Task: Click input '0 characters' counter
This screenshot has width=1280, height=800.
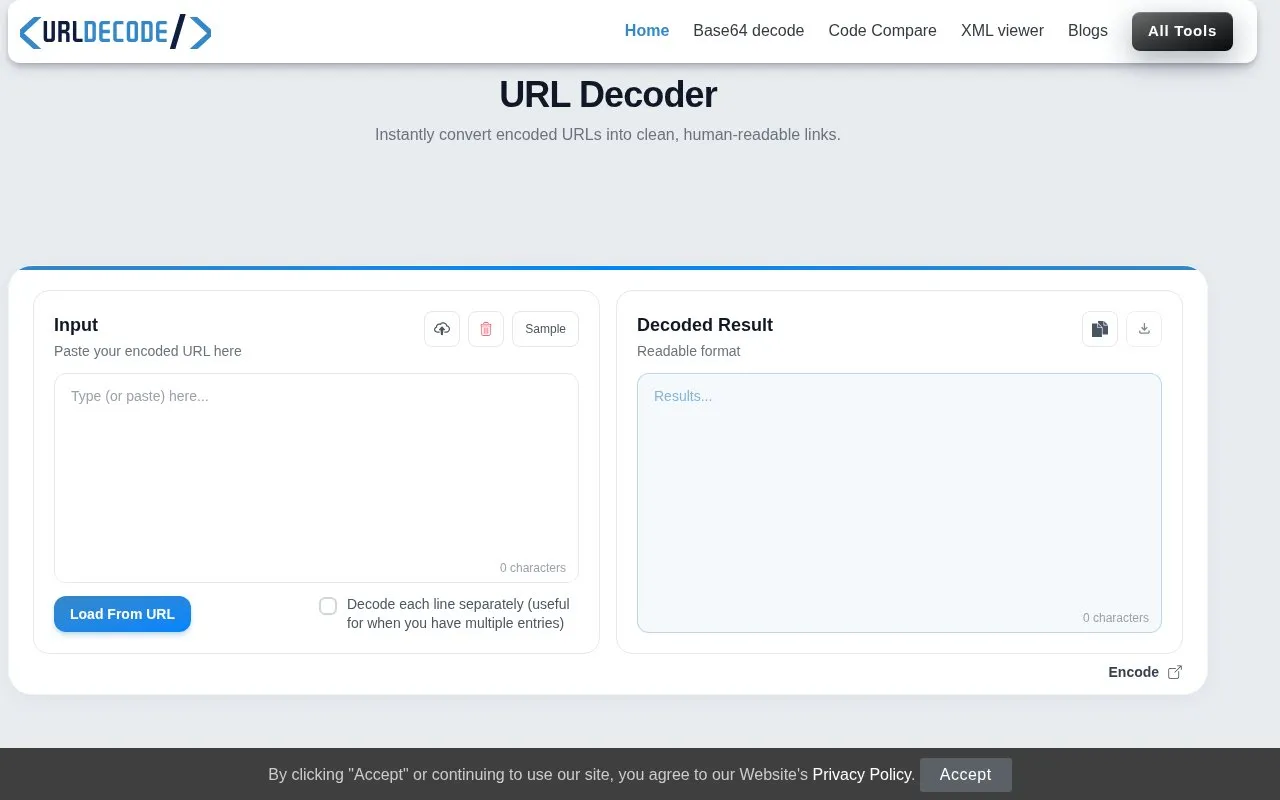Action: [x=533, y=568]
